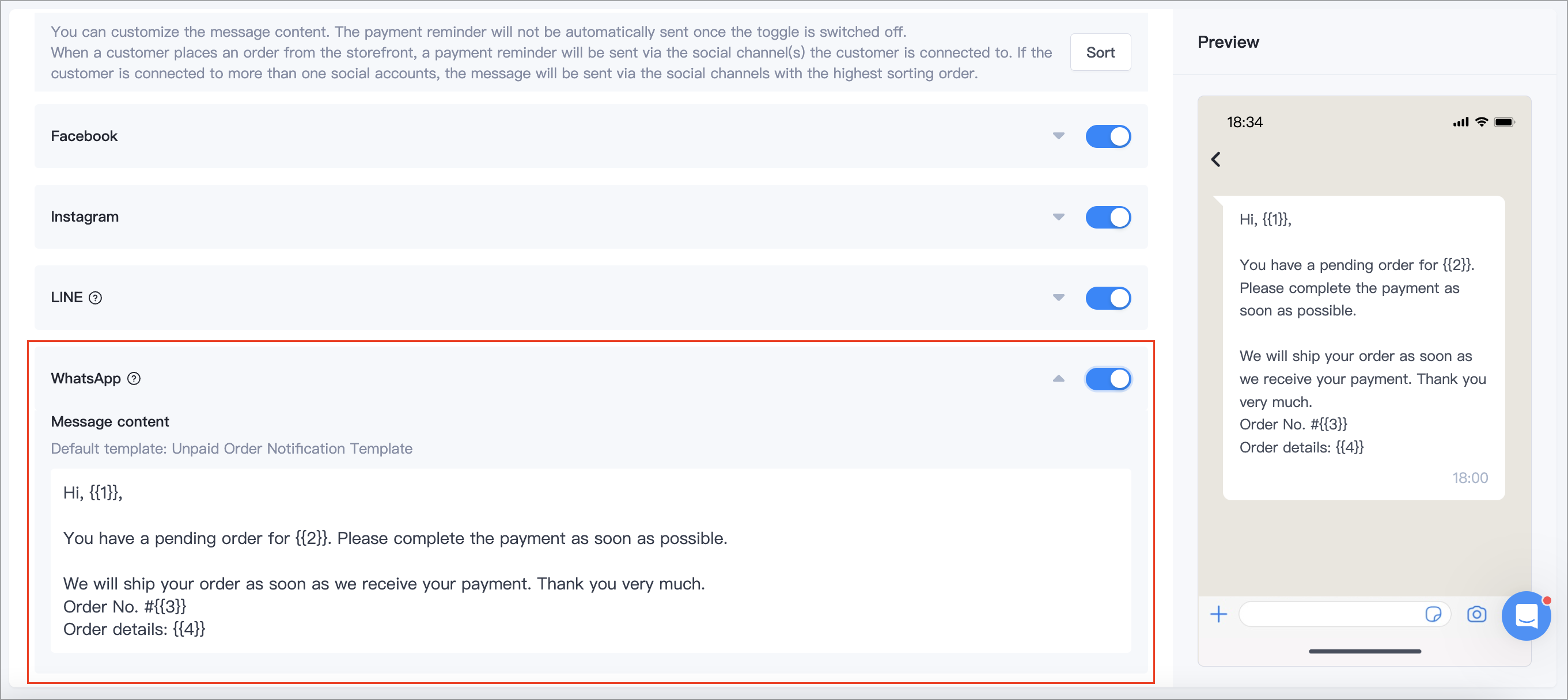Turn off the Instagram reminder toggle
The width and height of the screenshot is (1568, 700).
pos(1108,217)
